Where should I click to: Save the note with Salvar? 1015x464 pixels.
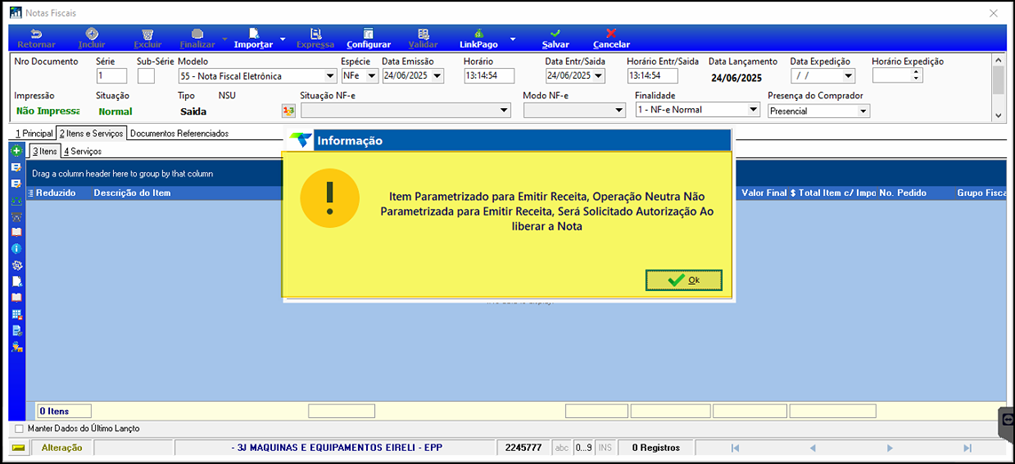point(555,39)
